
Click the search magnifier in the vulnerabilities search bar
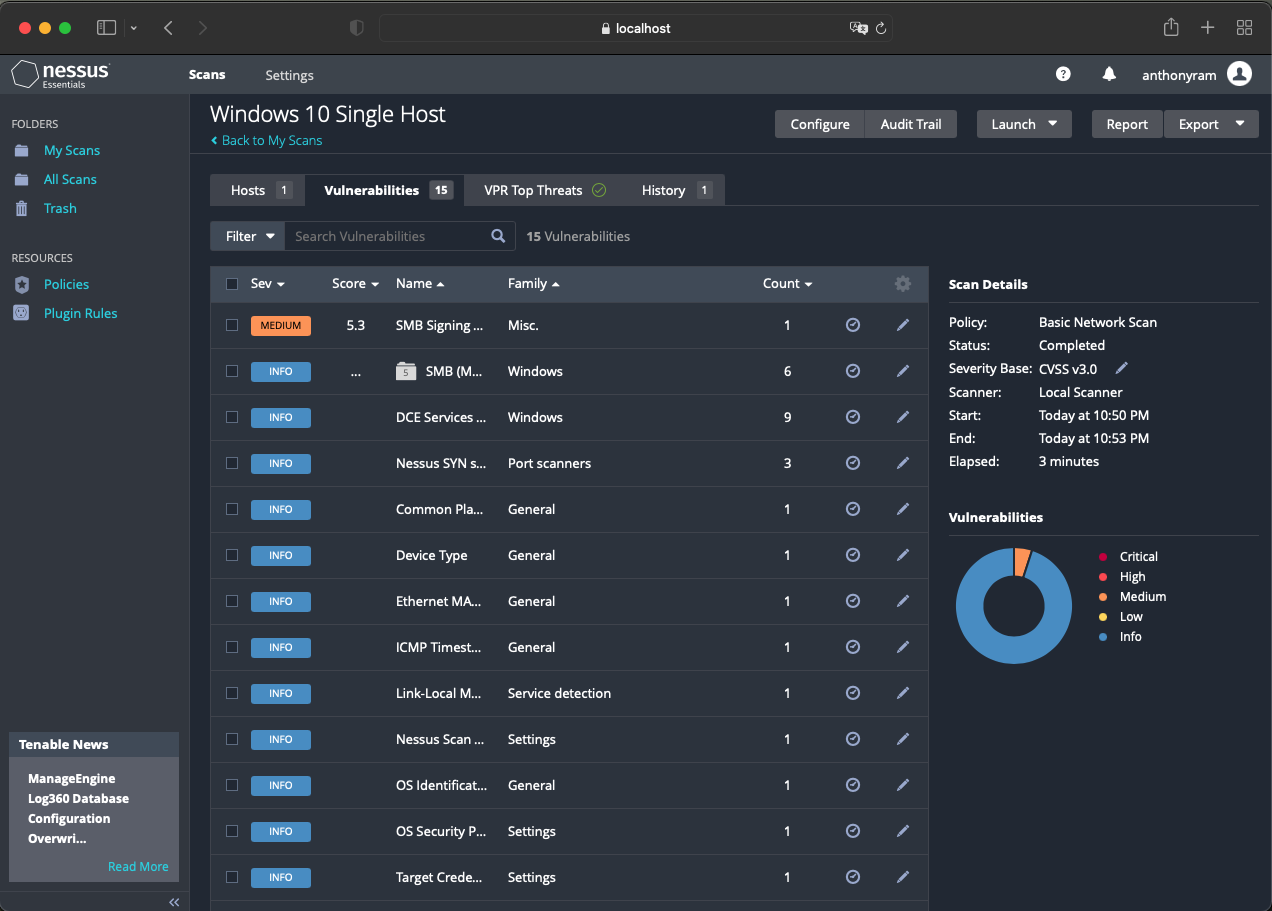pos(498,236)
